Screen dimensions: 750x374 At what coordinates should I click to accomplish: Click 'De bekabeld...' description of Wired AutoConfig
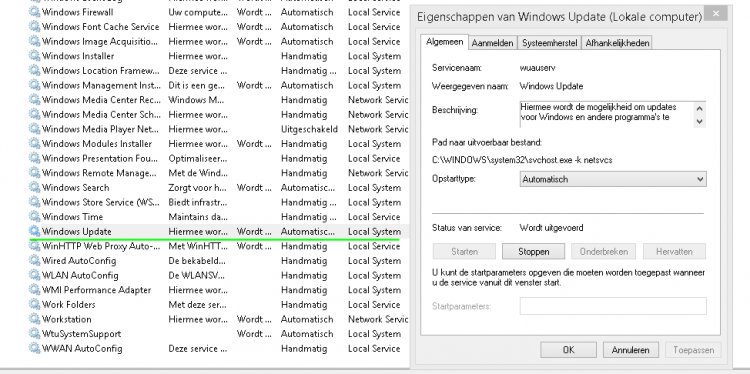tap(197, 261)
